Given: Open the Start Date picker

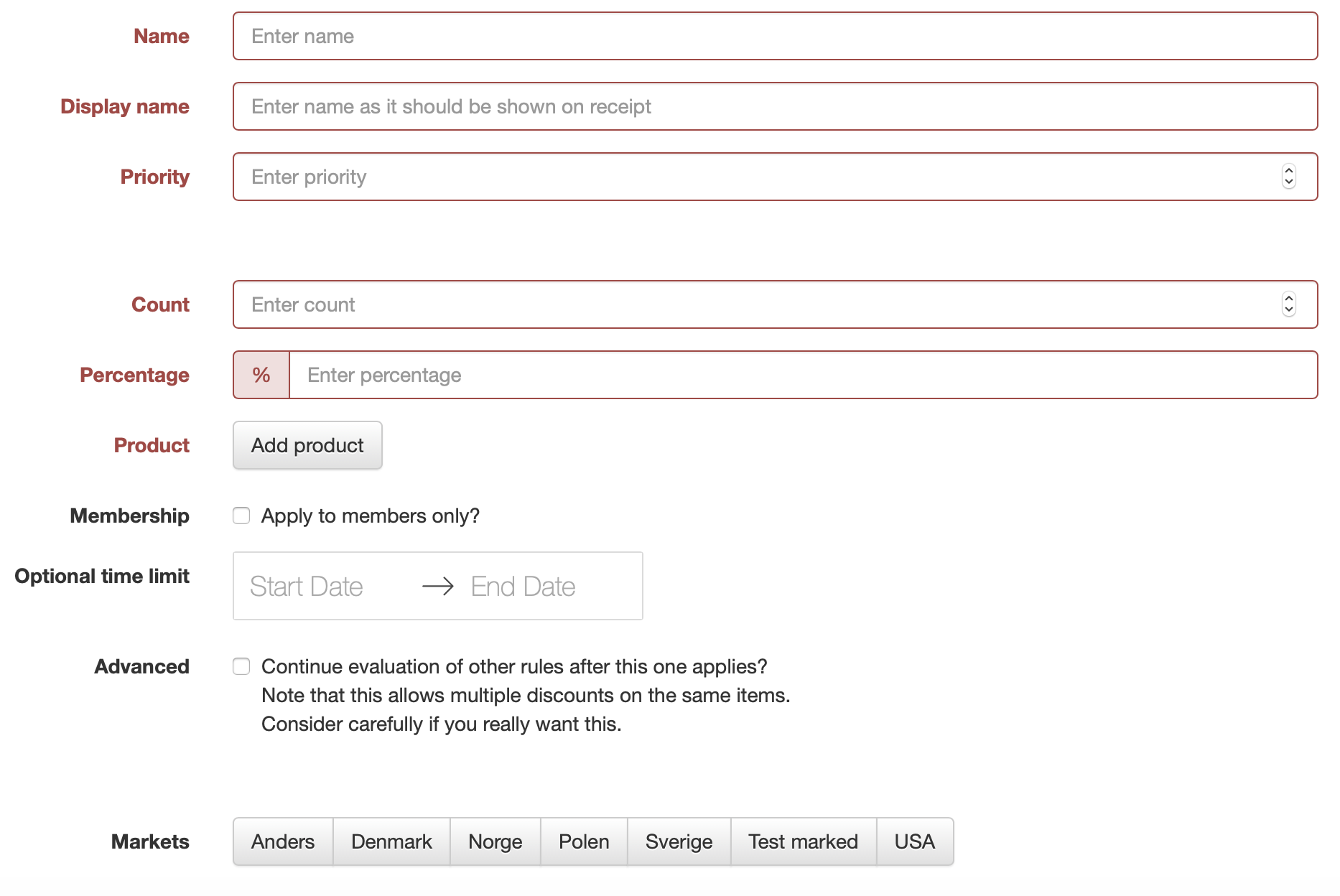Looking at the screenshot, I should [307, 587].
